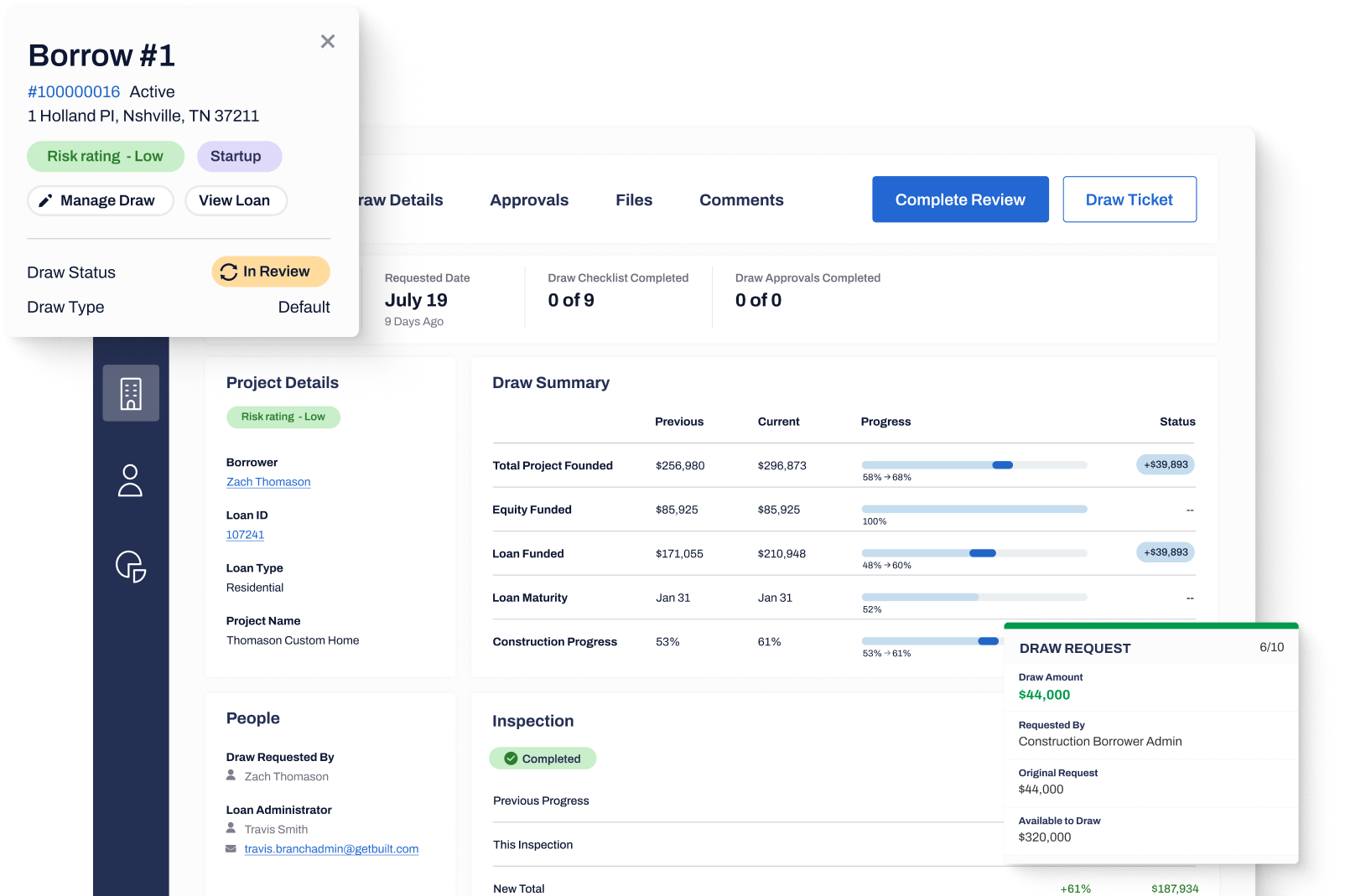This screenshot has width=1345, height=896.
Task: Switch to the Draw Details tab
Action: [x=401, y=200]
